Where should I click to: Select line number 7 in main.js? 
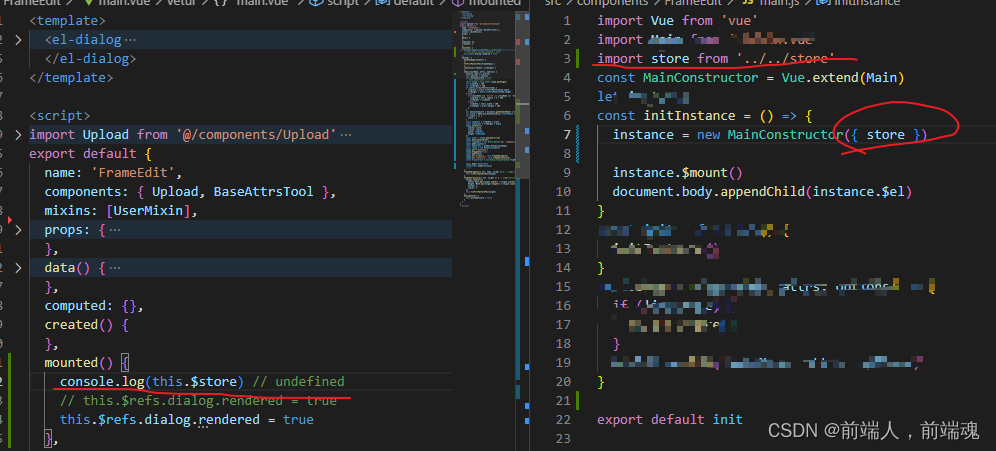[567, 135]
